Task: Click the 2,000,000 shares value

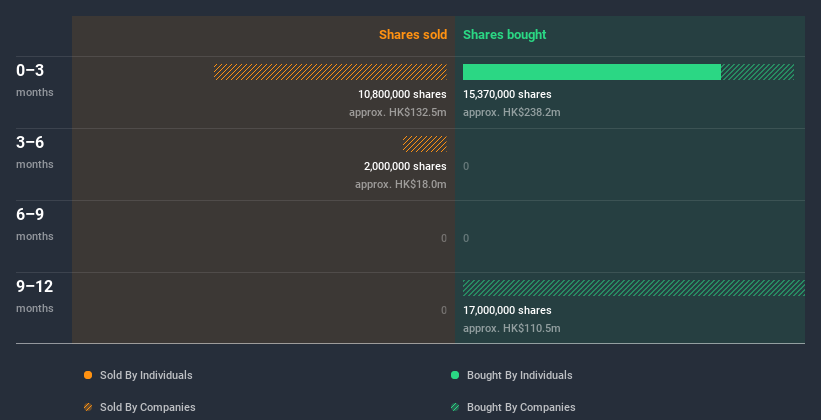Action: pos(405,166)
